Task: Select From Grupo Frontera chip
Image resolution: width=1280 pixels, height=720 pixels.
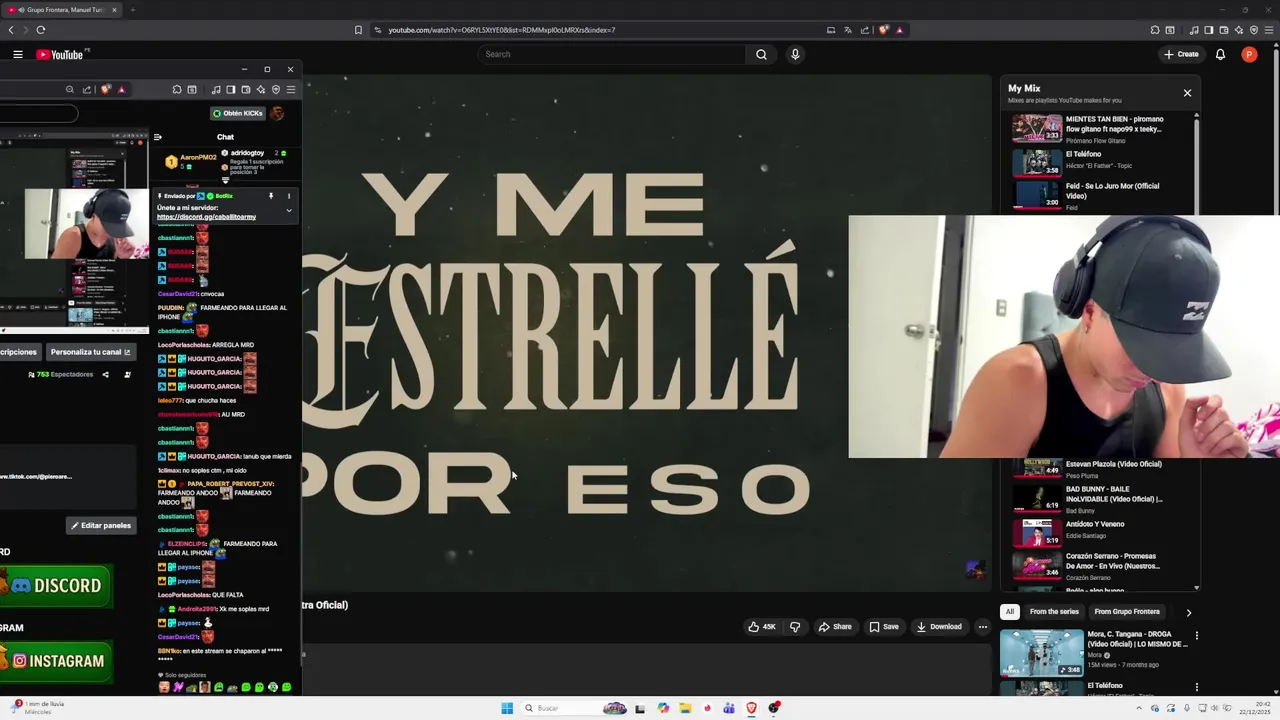Action: (1127, 612)
